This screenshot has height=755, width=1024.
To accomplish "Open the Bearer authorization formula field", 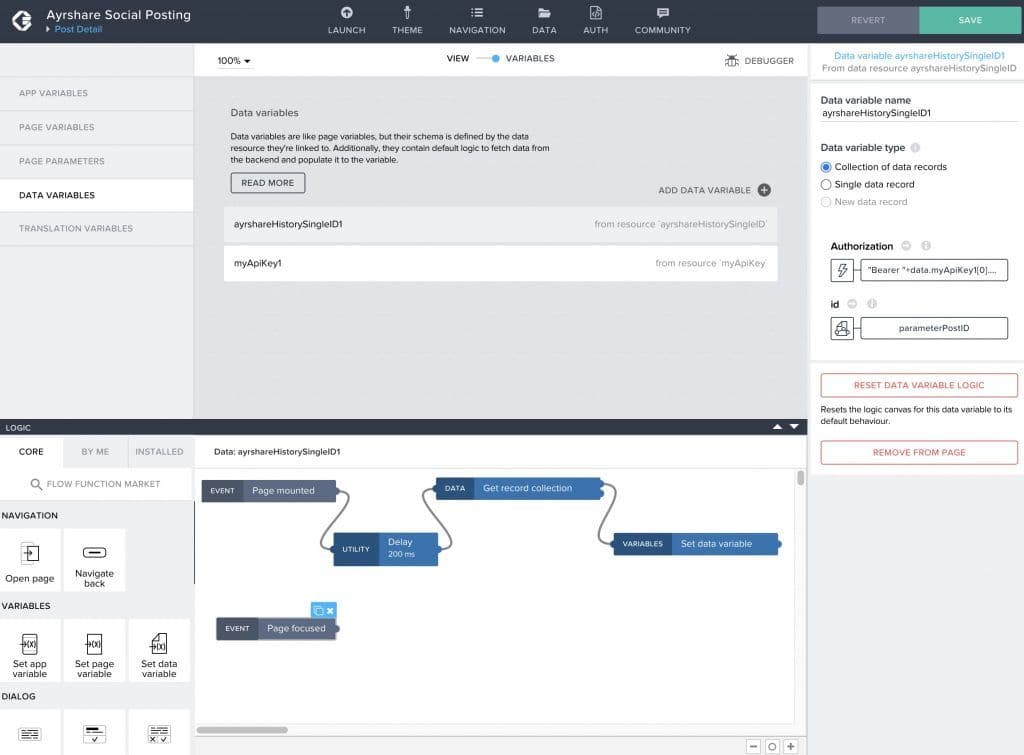I will click(934, 270).
